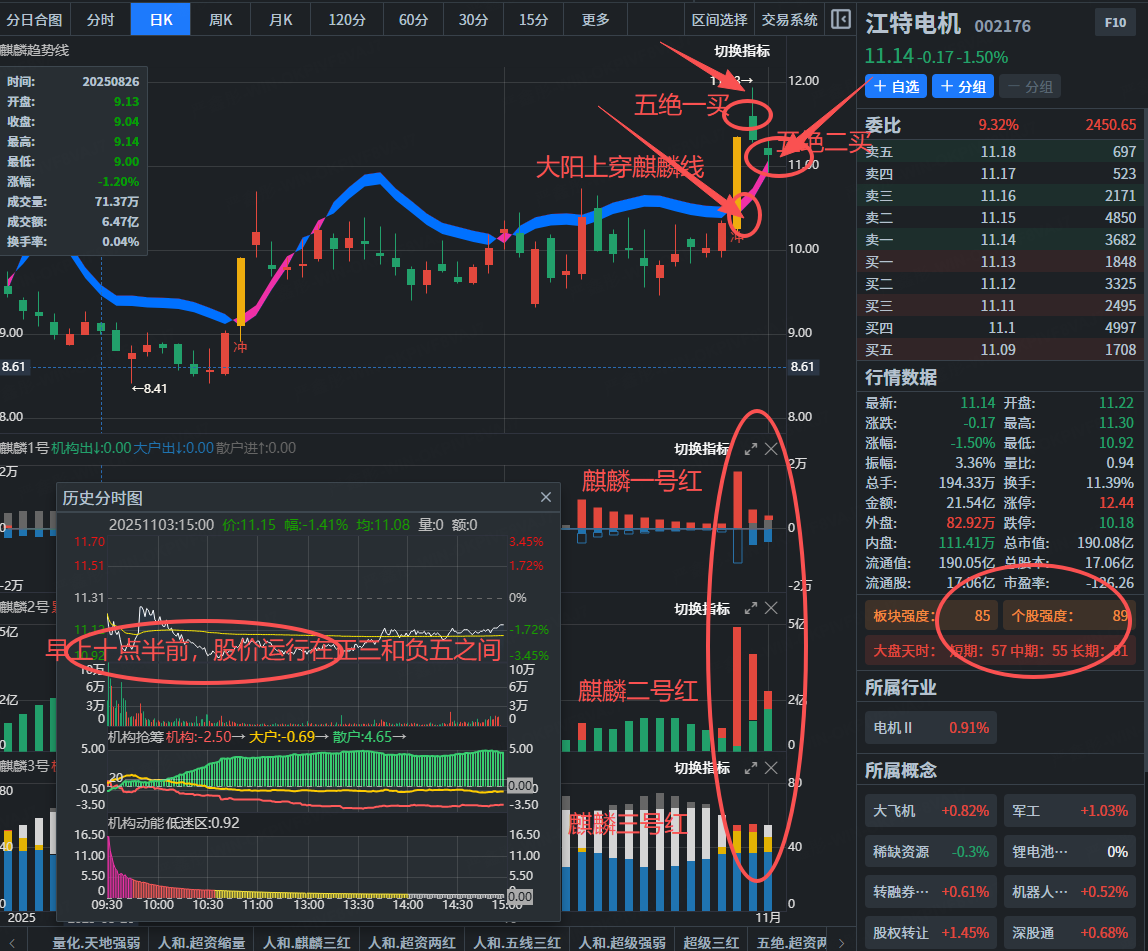This screenshot has height=951, width=1148.
Task: Open F10 company information
Action: (x=1114, y=22)
